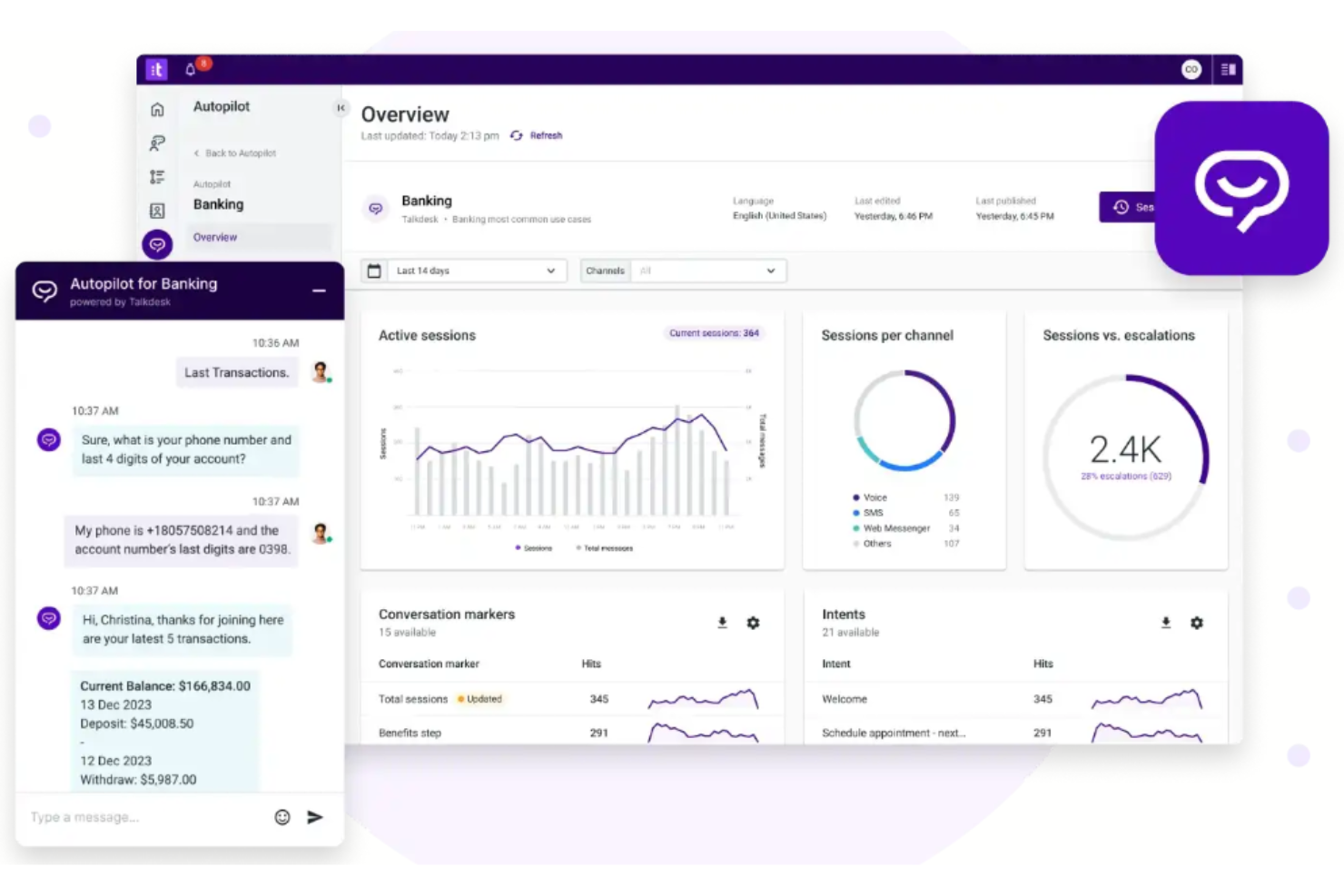Image resolution: width=1344 pixels, height=896 pixels.
Task: Open the Last 14 days date dropdown
Action: pyautogui.click(x=477, y=270)
